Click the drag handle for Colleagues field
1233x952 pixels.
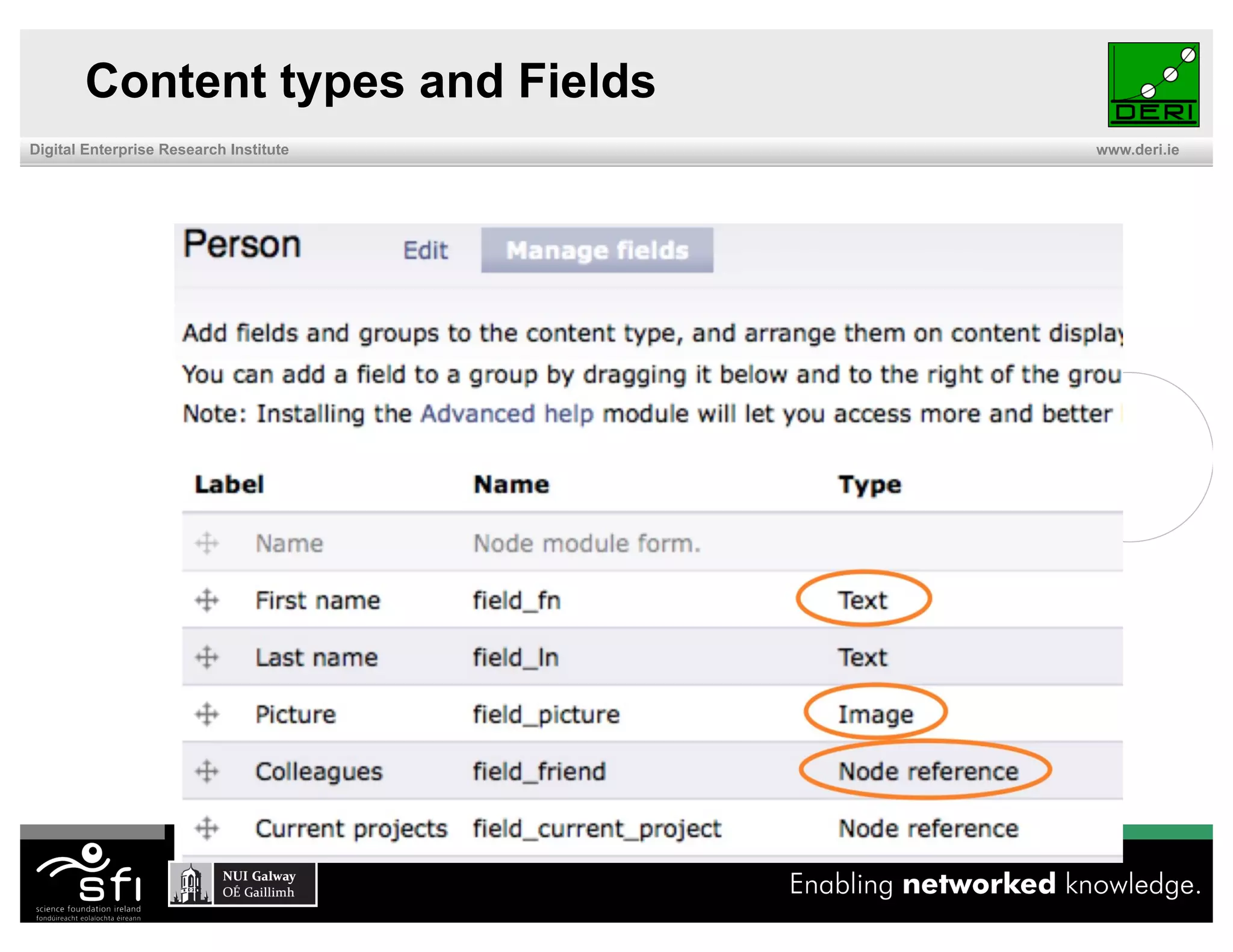[207, 771]
